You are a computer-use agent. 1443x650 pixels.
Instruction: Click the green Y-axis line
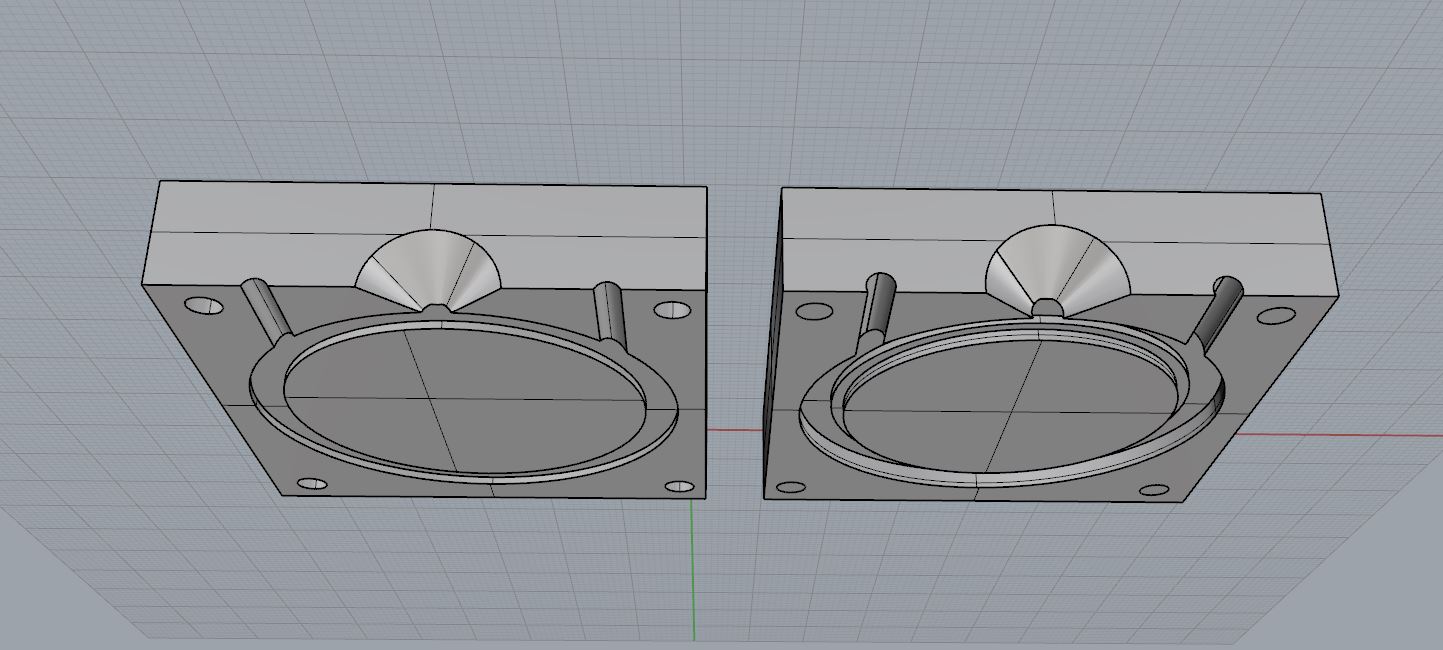[693, 570]
